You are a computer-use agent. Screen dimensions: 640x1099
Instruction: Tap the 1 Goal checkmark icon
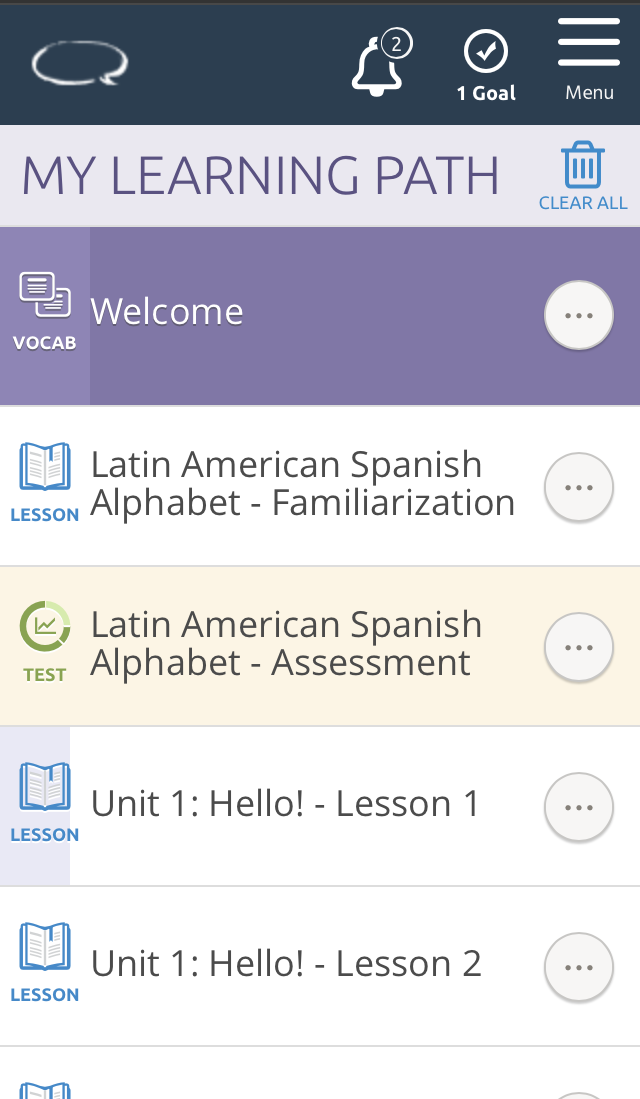click(486, 52)
